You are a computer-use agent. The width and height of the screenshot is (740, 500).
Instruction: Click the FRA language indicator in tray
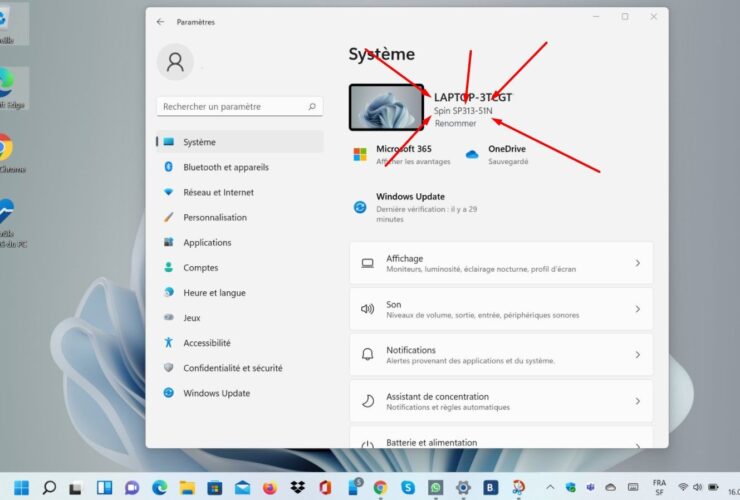click(x=659, y=487)
